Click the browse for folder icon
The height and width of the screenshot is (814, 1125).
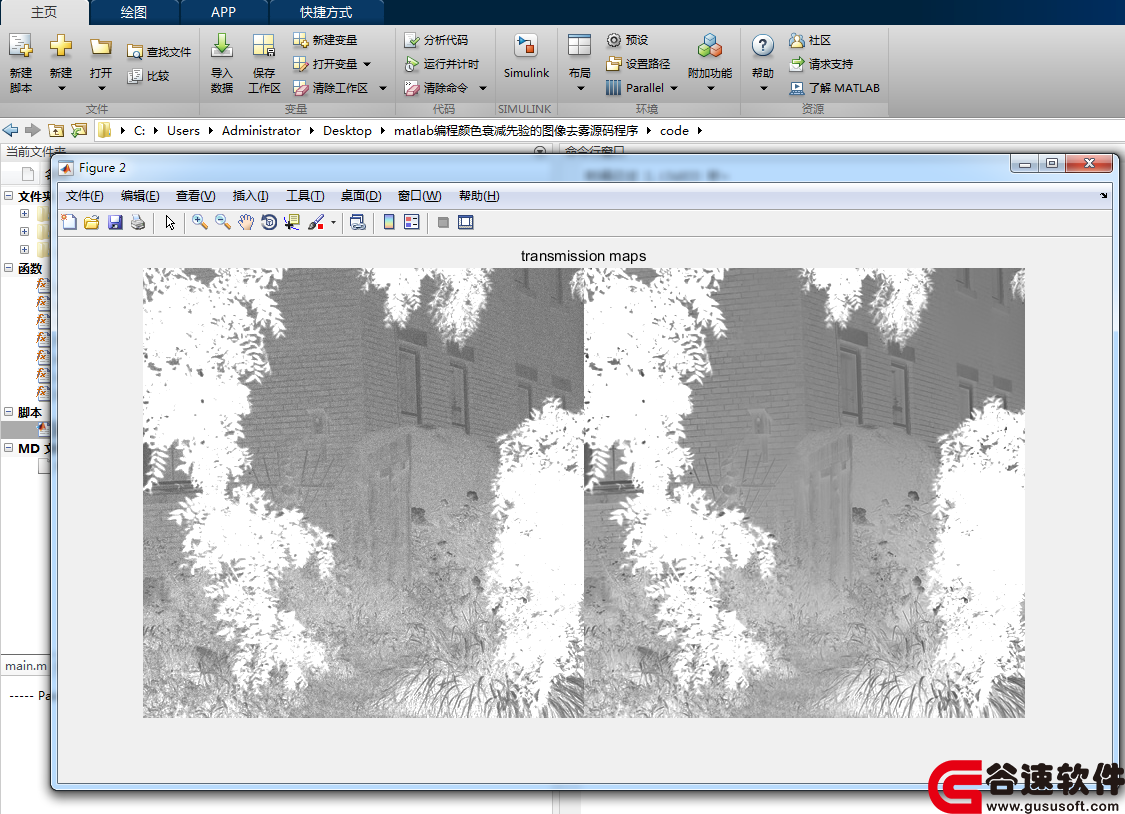coord(79,130)
